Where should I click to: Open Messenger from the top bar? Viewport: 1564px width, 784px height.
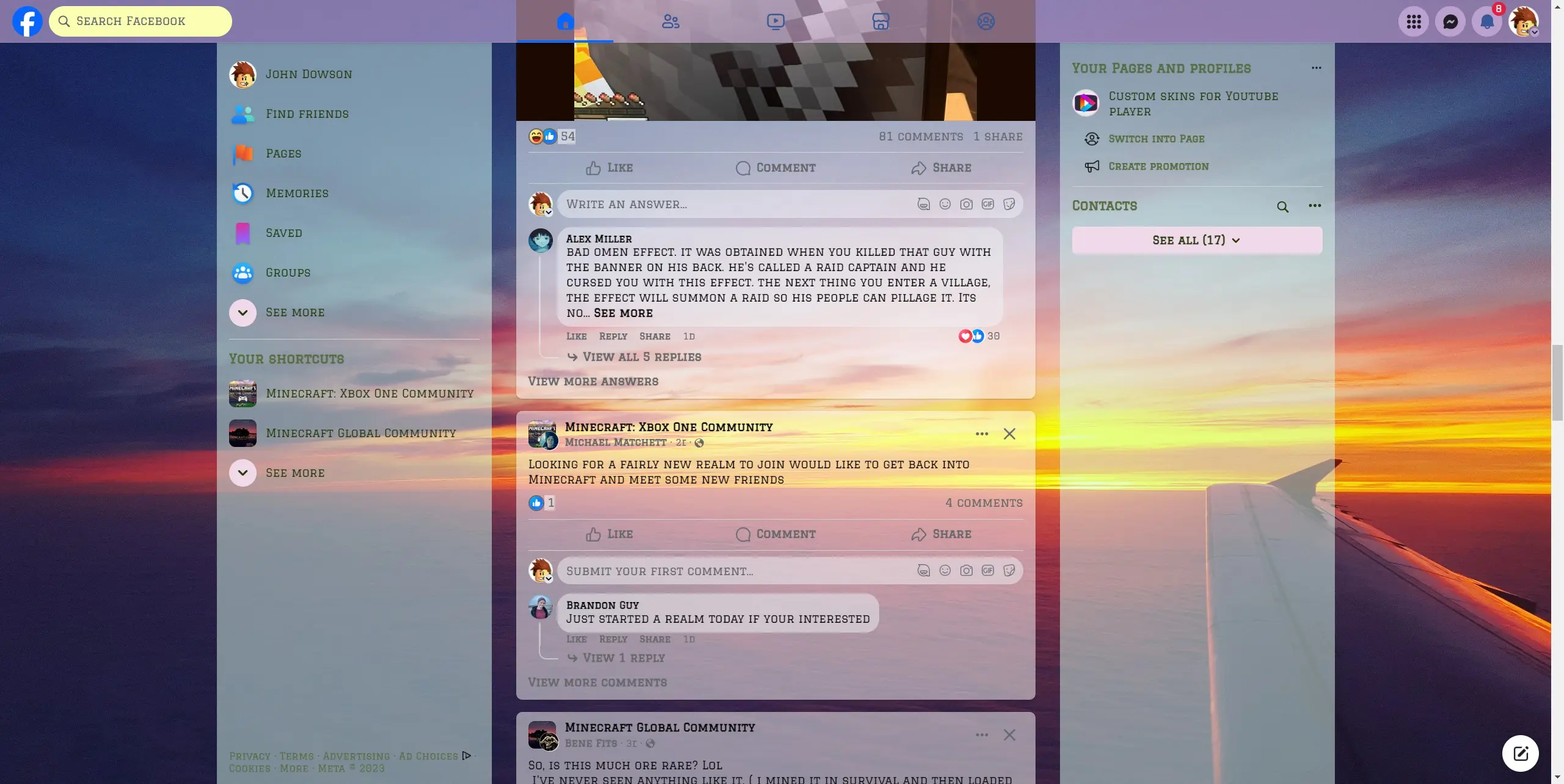click(1450, 22)
